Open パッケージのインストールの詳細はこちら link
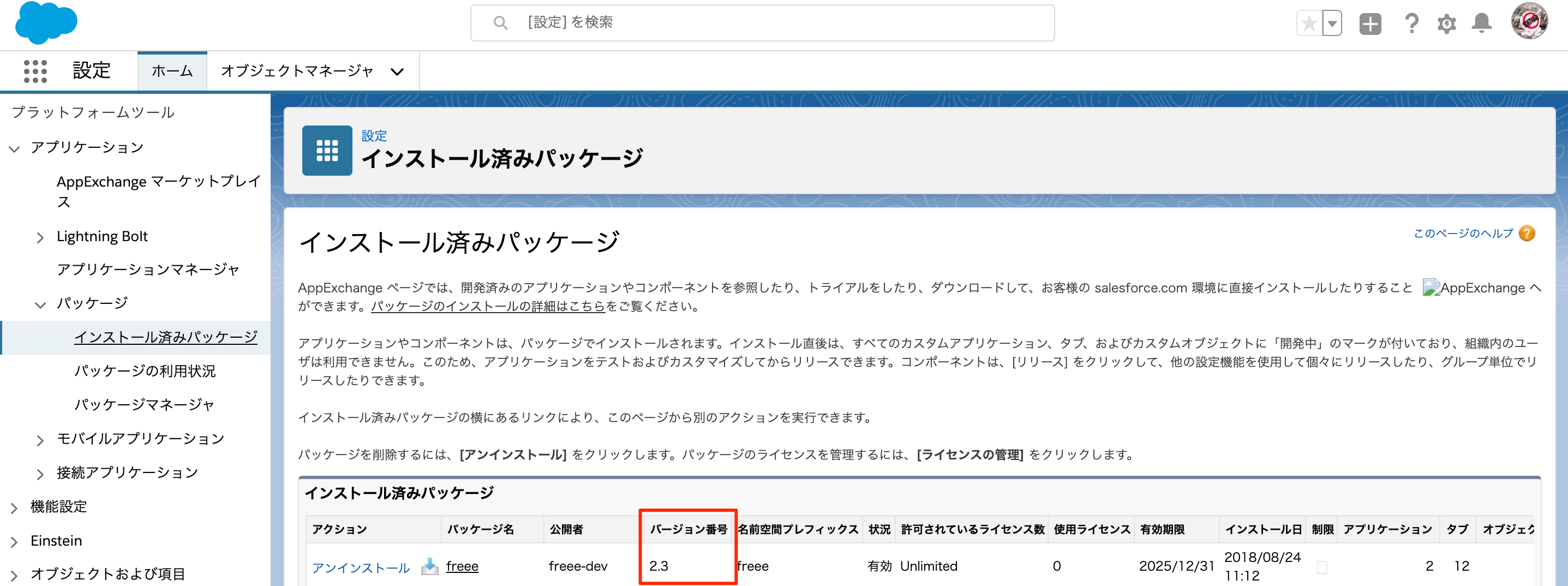This screenshot has width=1568, height=586. (488, 306)
